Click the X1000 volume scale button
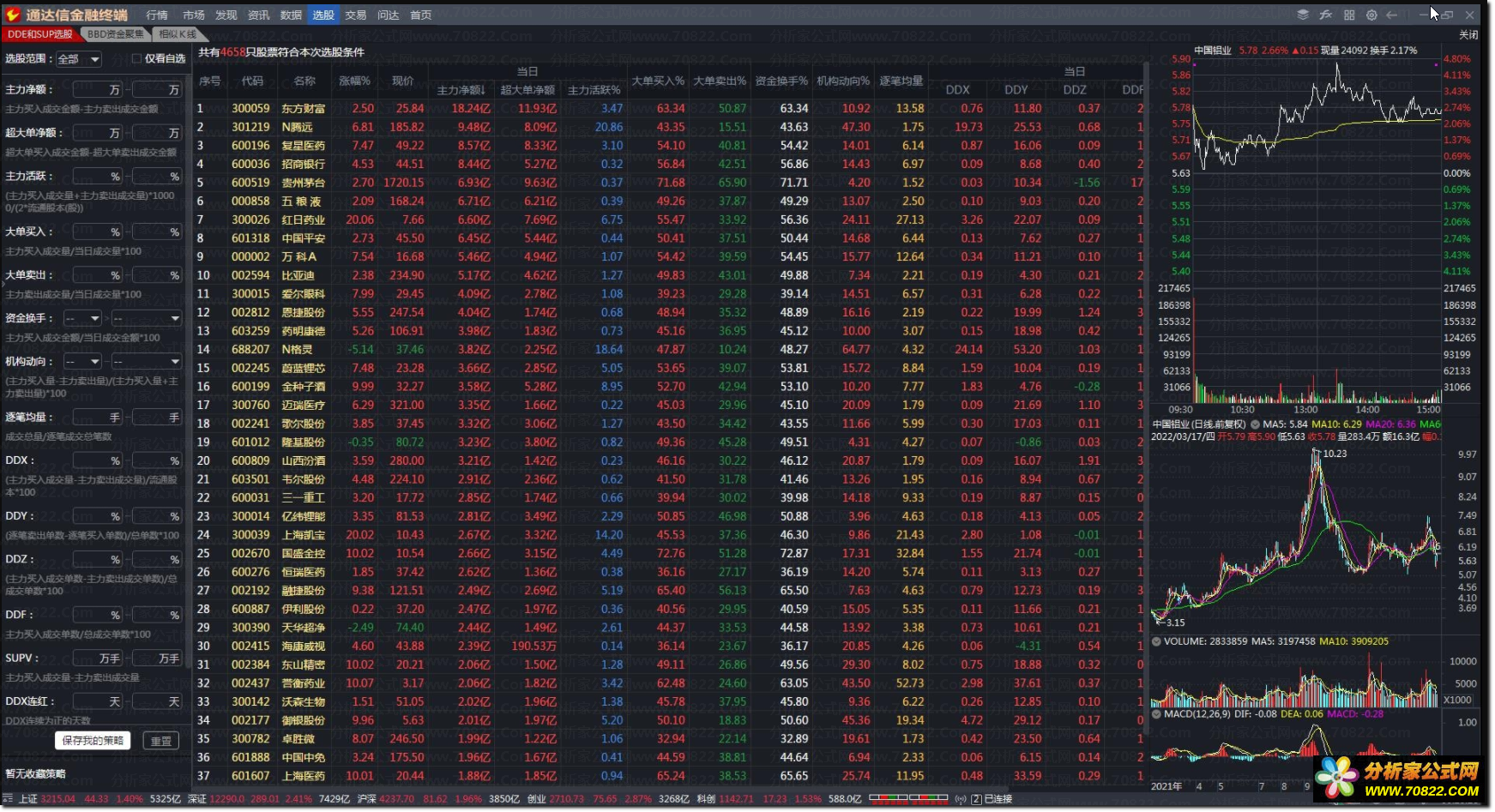1495x812 pixels. click(x=1457, y=700)
